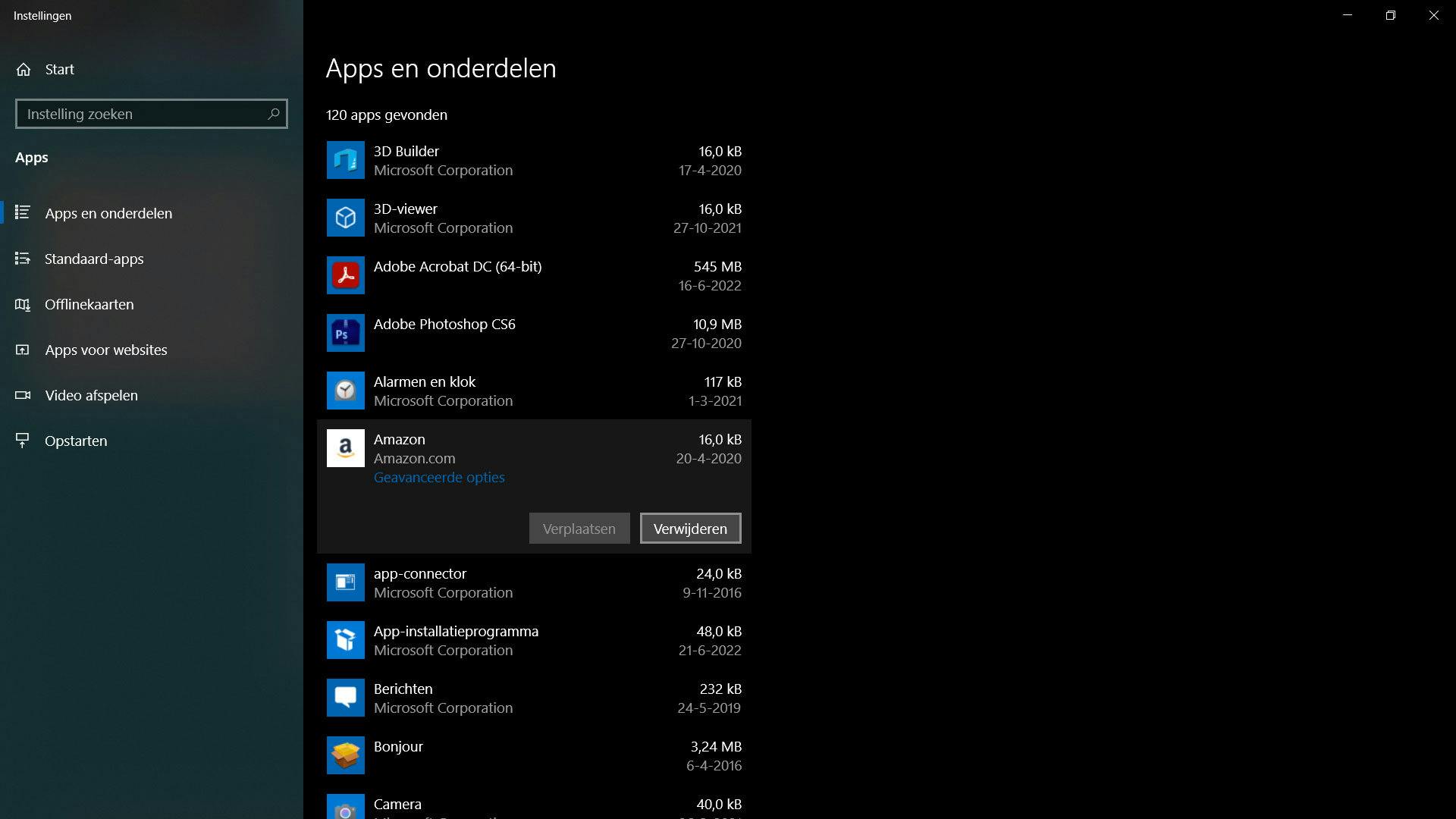
Task: Click the App-installatieprogramma package icon
Action: coord(345,640)
